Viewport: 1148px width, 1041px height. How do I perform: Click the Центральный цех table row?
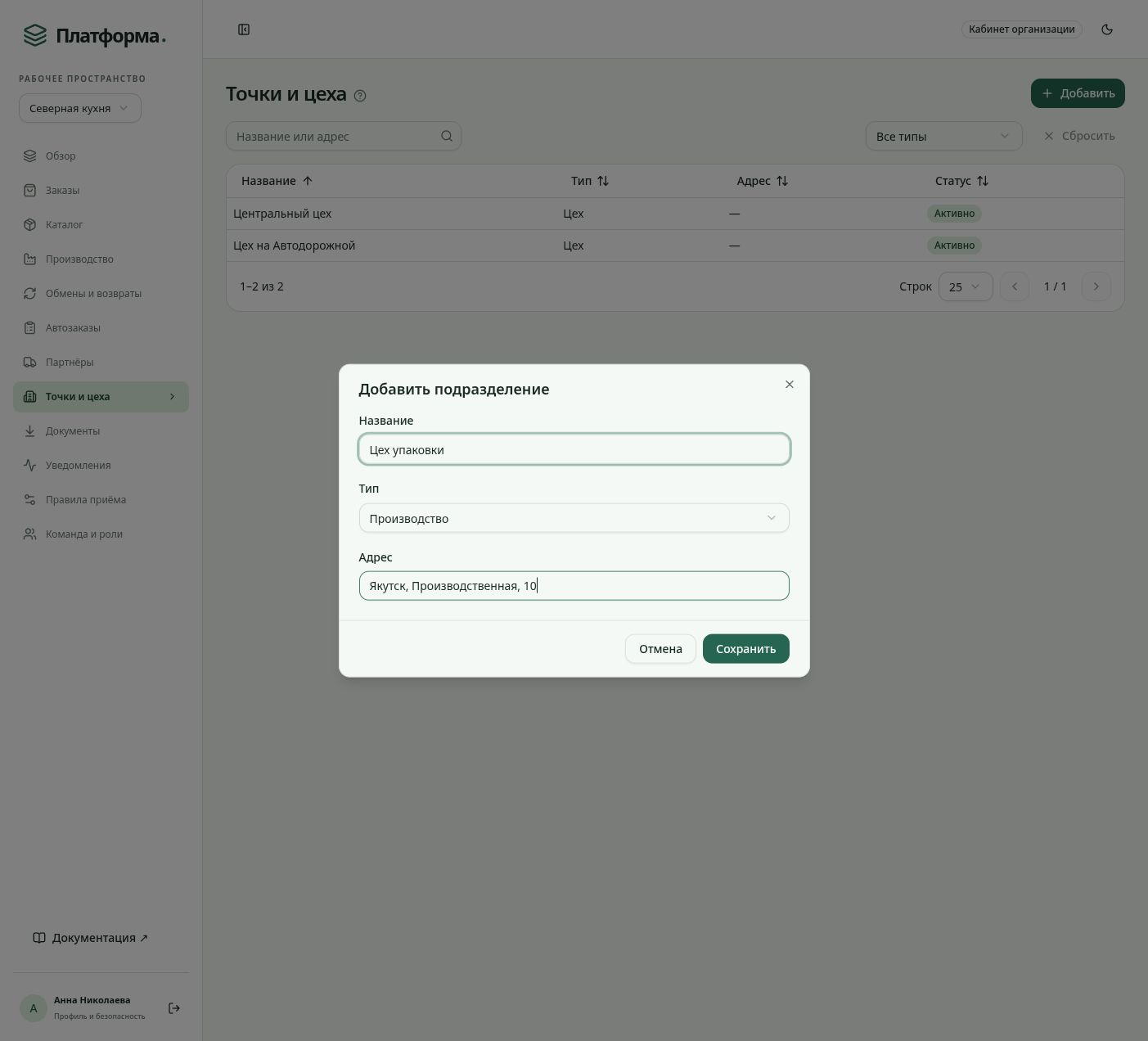pos(675,214)
